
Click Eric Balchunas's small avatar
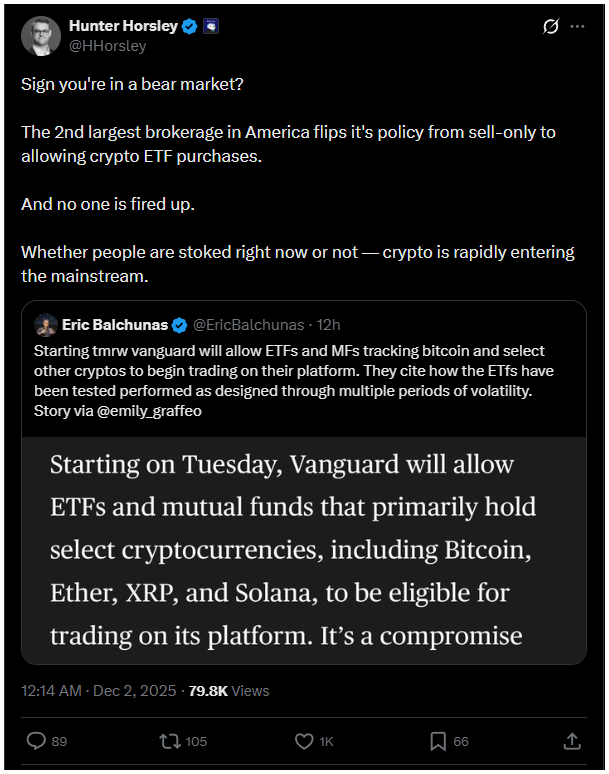[45, 325]
